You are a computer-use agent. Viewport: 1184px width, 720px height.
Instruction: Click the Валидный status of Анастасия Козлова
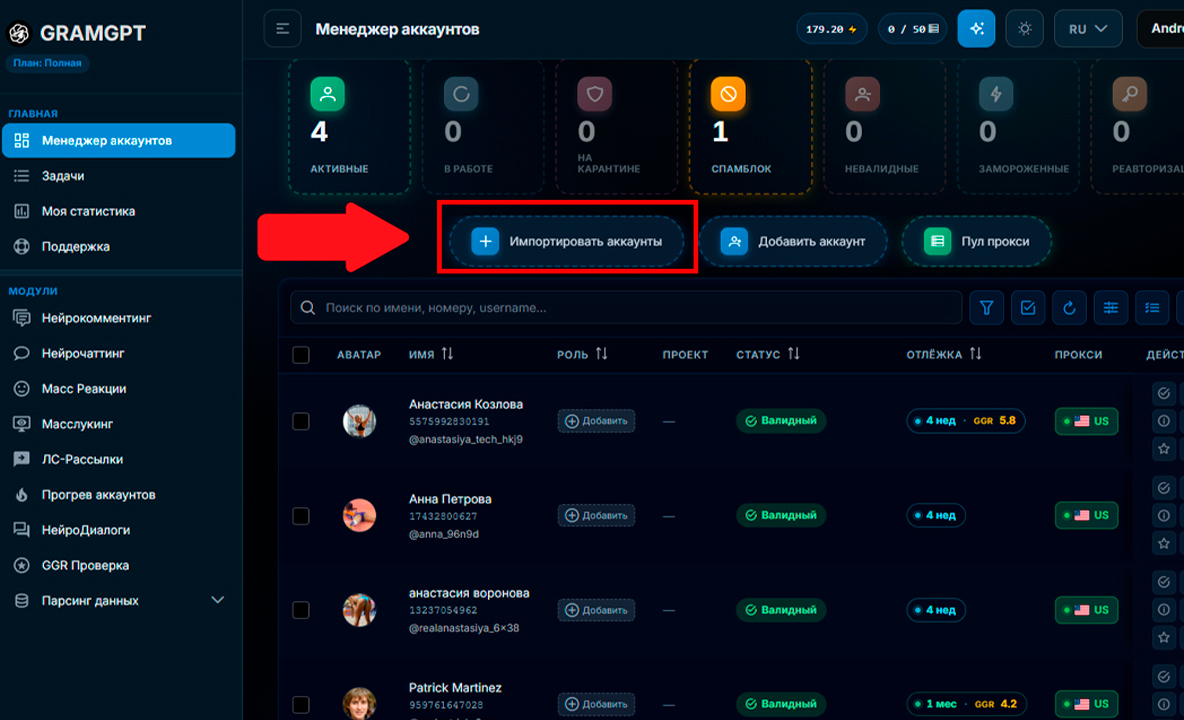coord(781,421)
